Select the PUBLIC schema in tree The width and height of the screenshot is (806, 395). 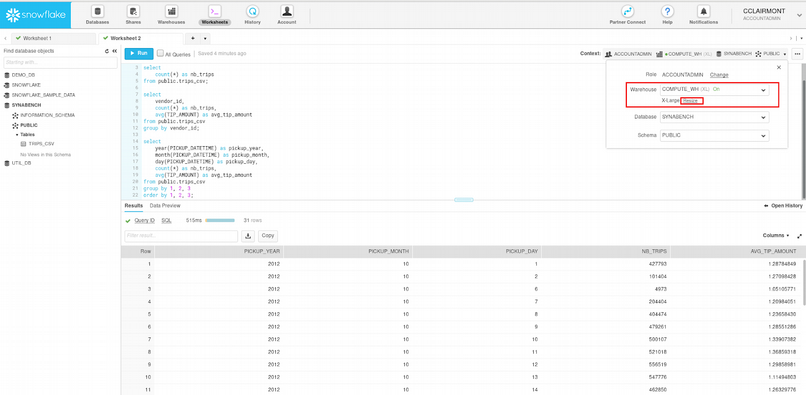coord(29,125)
